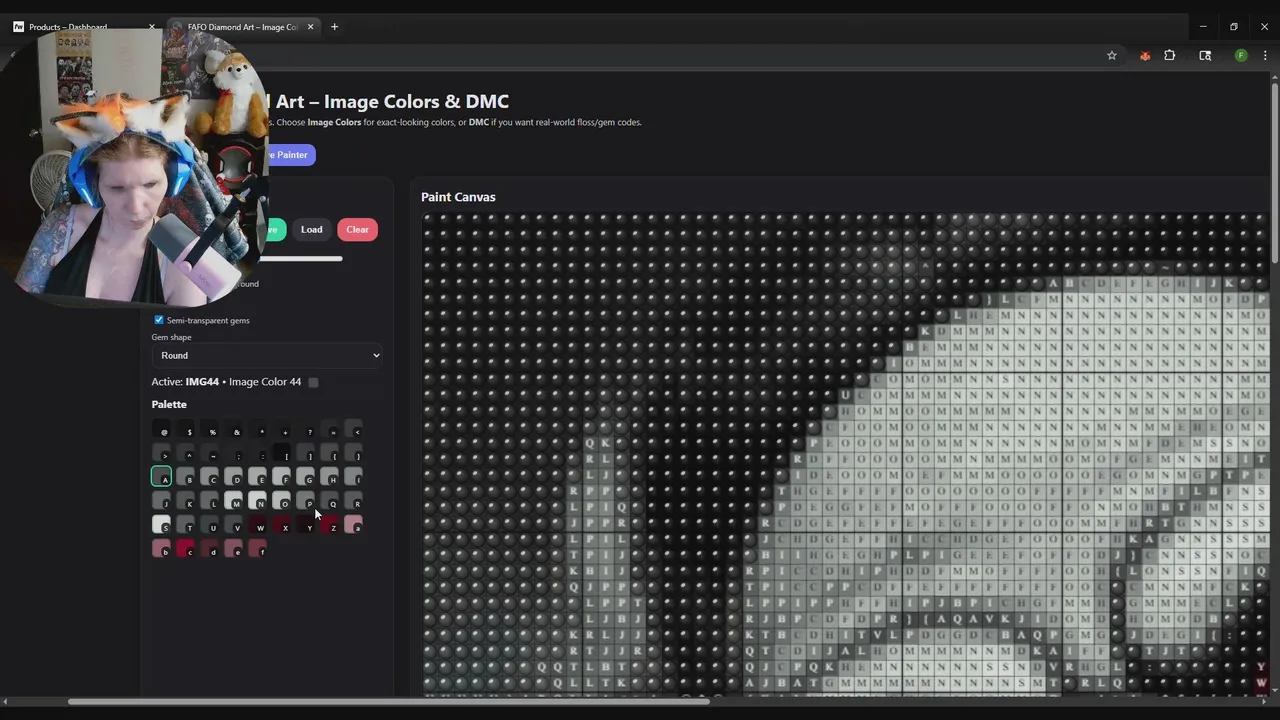
Task: Select dark palette swatch with @ symbol
Action: point(161,428)
